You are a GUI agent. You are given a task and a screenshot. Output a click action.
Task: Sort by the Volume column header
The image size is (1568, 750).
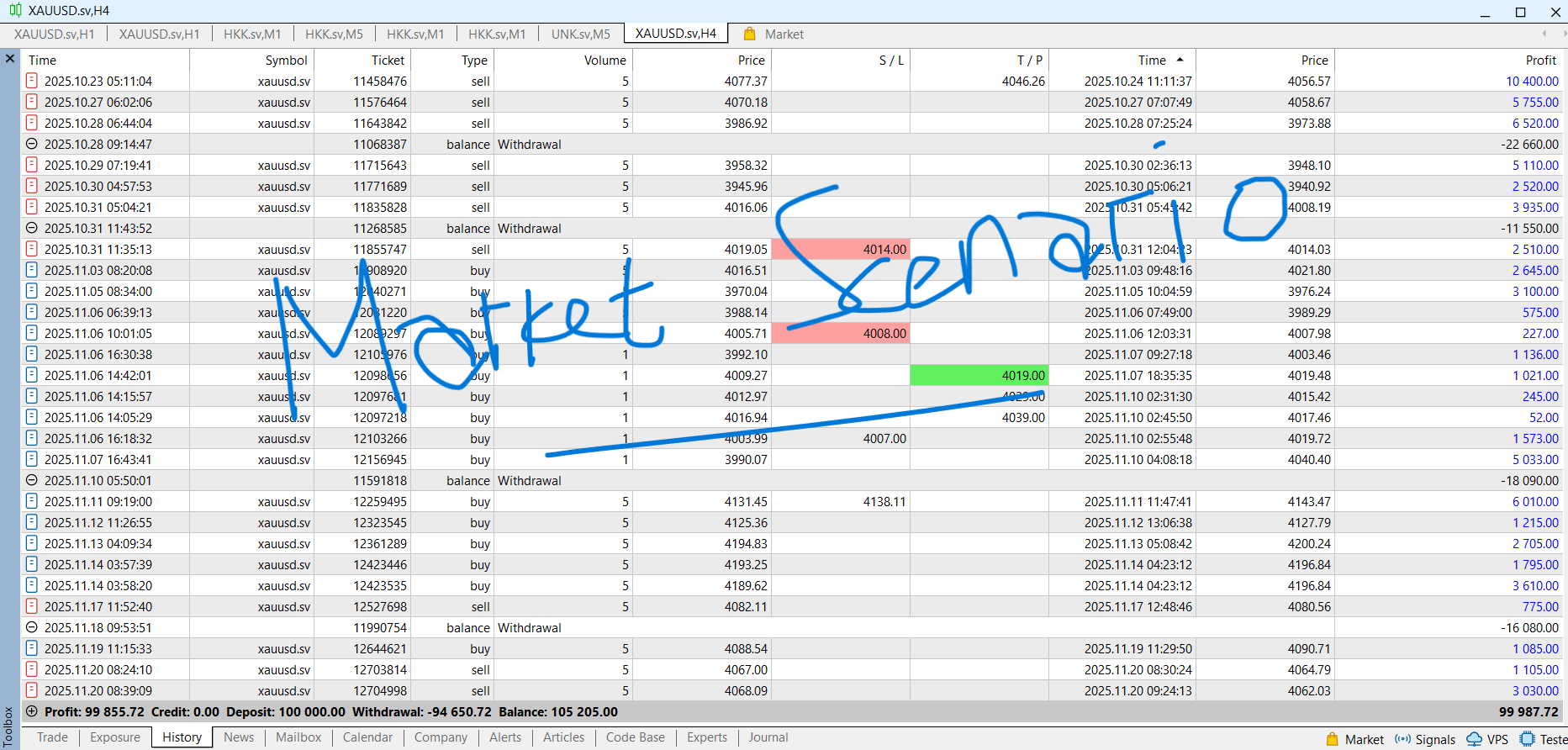click(563, 60)
